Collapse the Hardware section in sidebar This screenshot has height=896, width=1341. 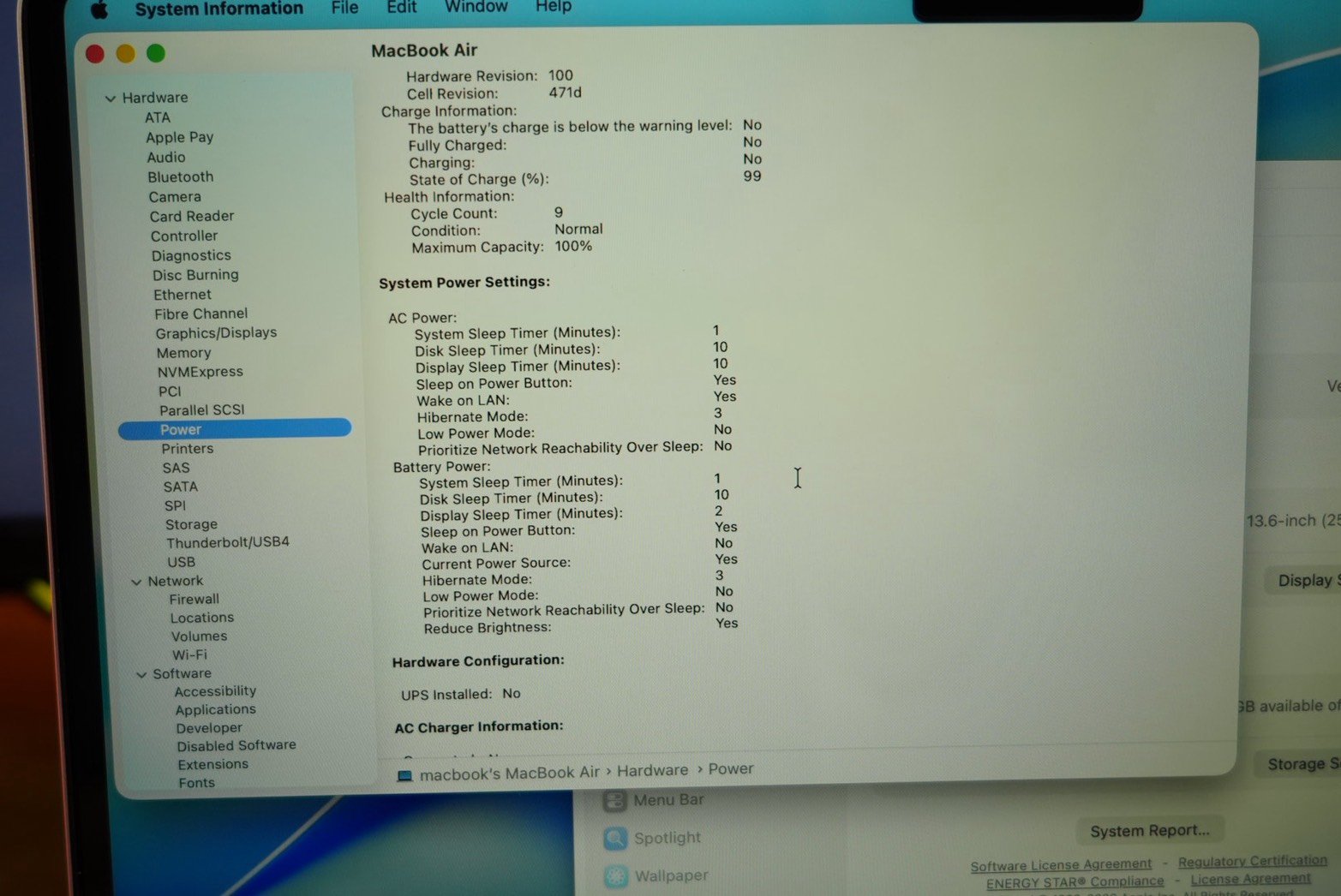click(x=111, y=99)
